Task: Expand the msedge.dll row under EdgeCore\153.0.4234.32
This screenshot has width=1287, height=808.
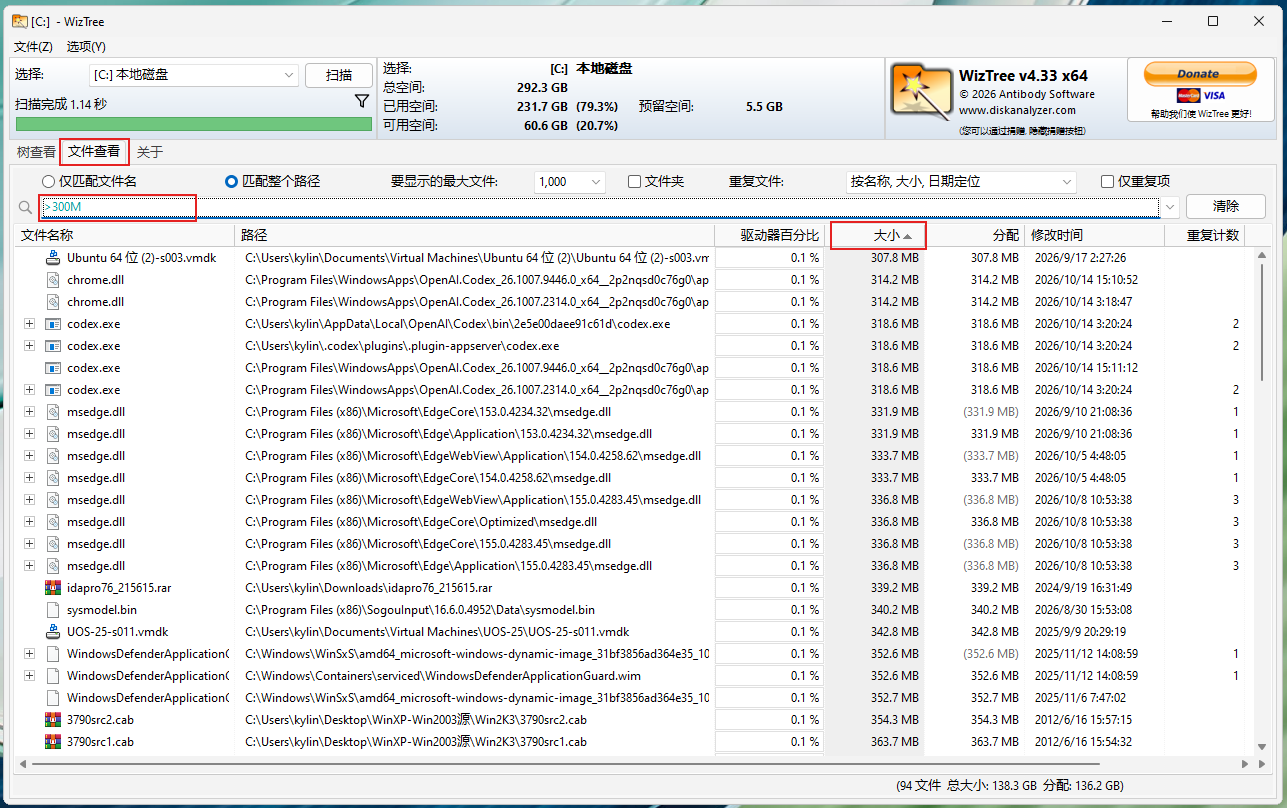Action: [x=29, y=411]
